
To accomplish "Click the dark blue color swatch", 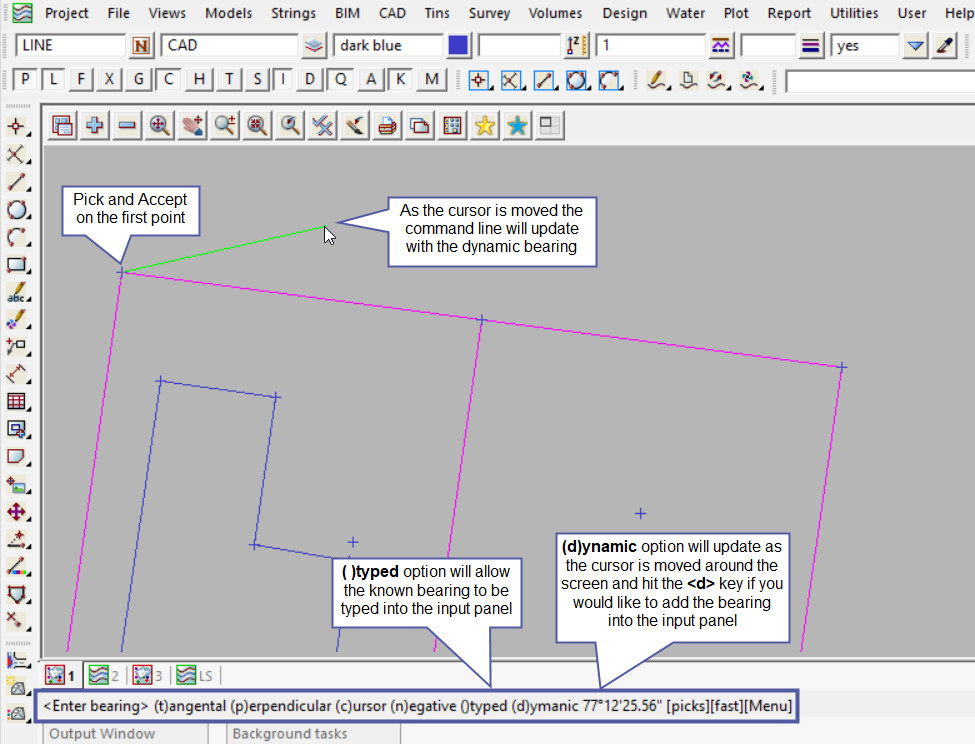I will pos(458,46).
